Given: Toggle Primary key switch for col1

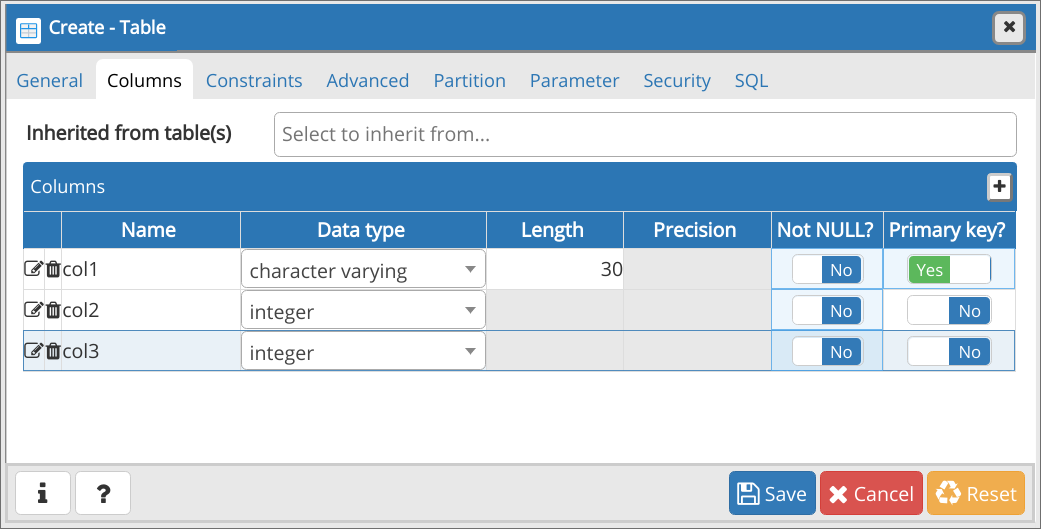Looking at the screenshot, I should click(949, 270).
